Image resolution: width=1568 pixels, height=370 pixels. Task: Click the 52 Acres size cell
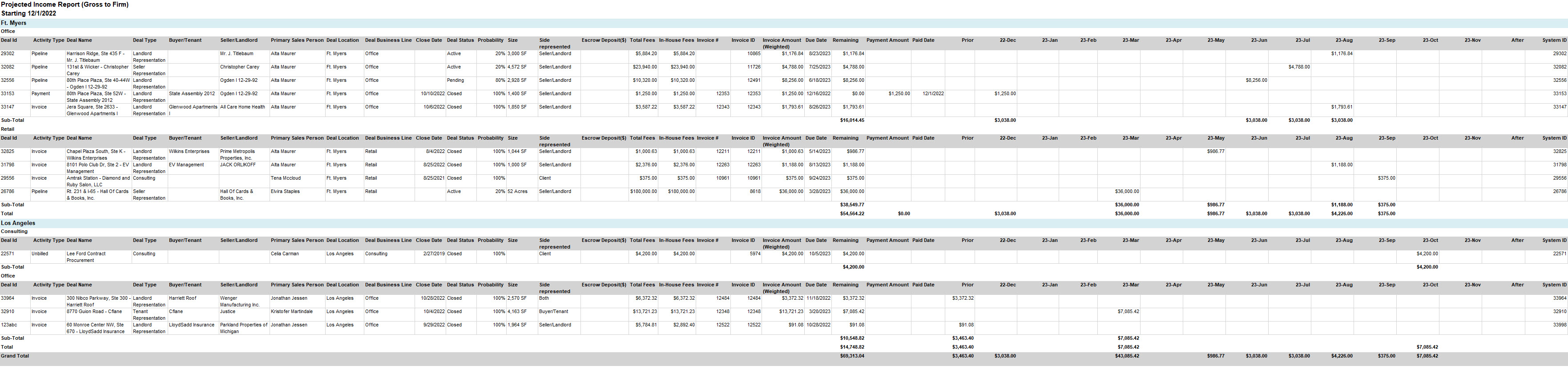[x=517, y=192]
